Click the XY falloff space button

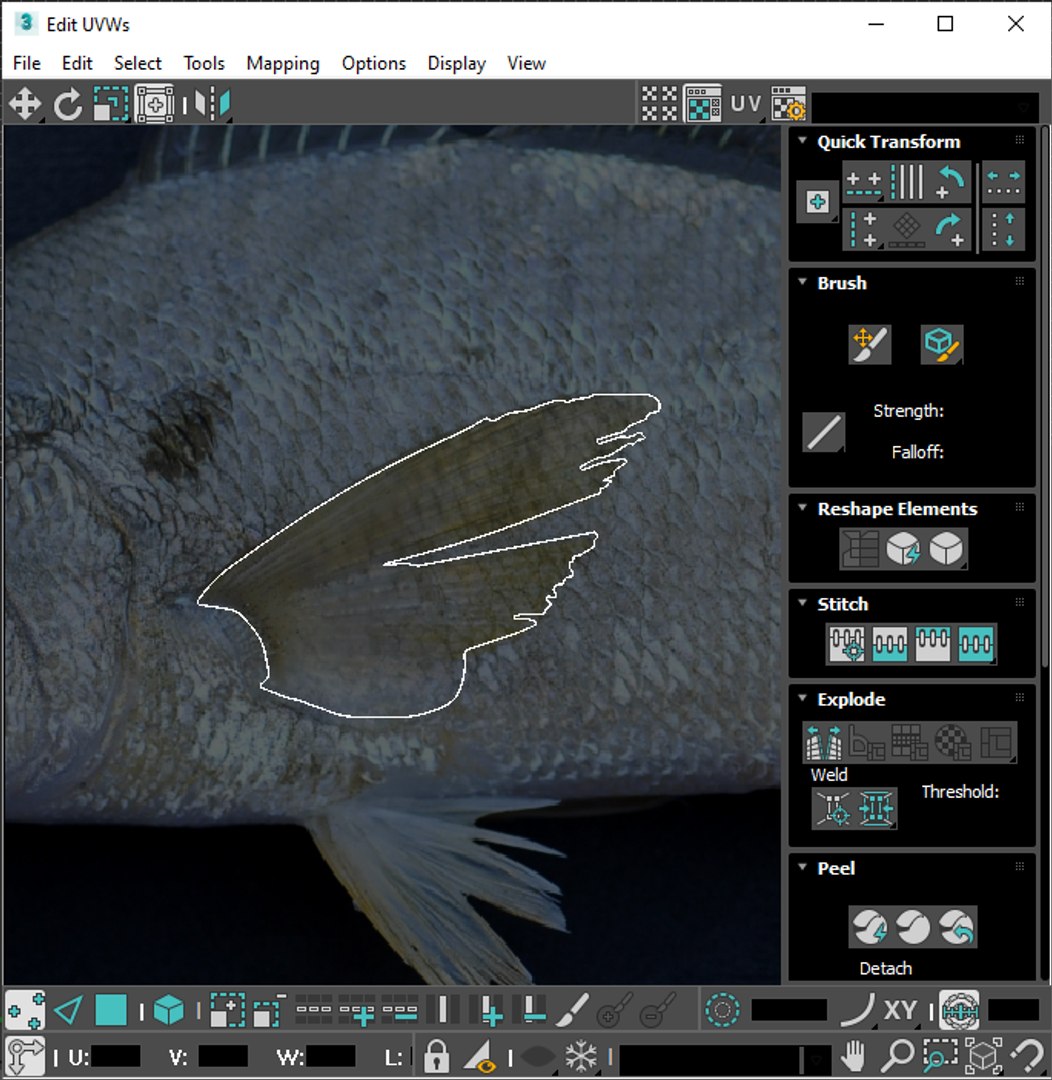click(900, 1010)
